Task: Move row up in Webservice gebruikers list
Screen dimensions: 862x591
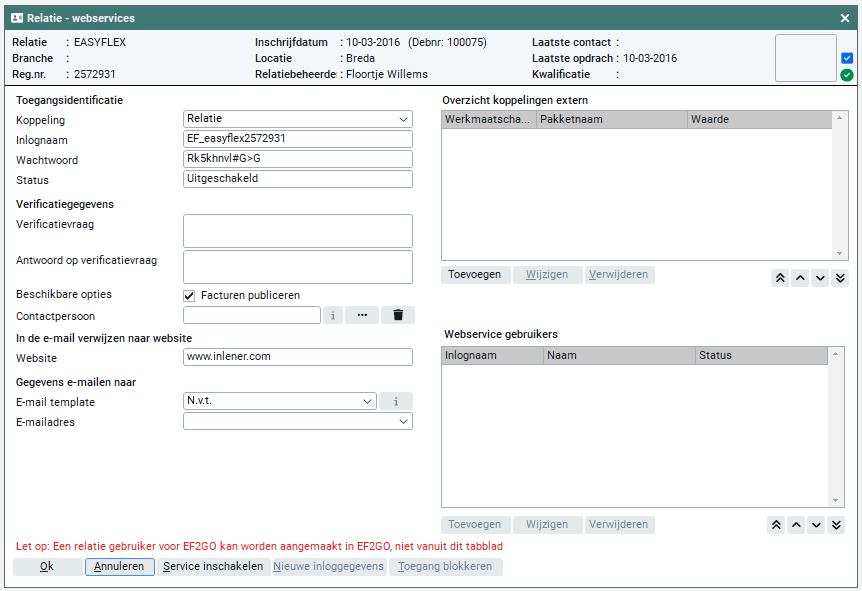Action: point(799,525)
